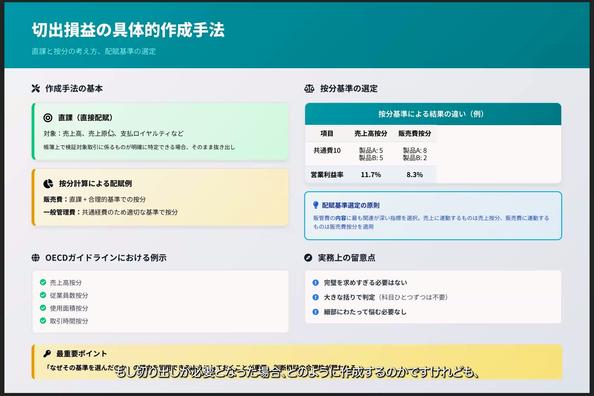Click the 細部にわたって悩む必要なし item text

(x=365, y=312)
